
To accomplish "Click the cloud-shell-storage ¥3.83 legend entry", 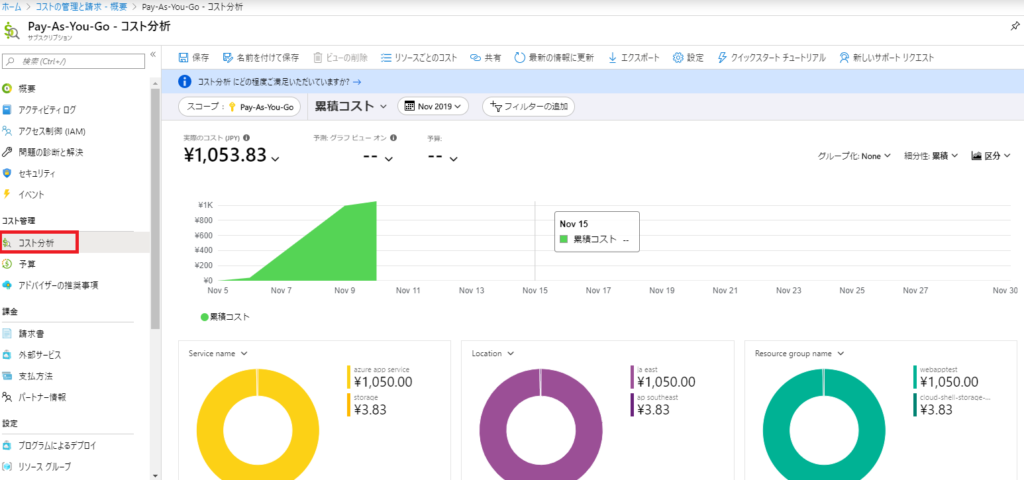I will click(x=952, y=404).
